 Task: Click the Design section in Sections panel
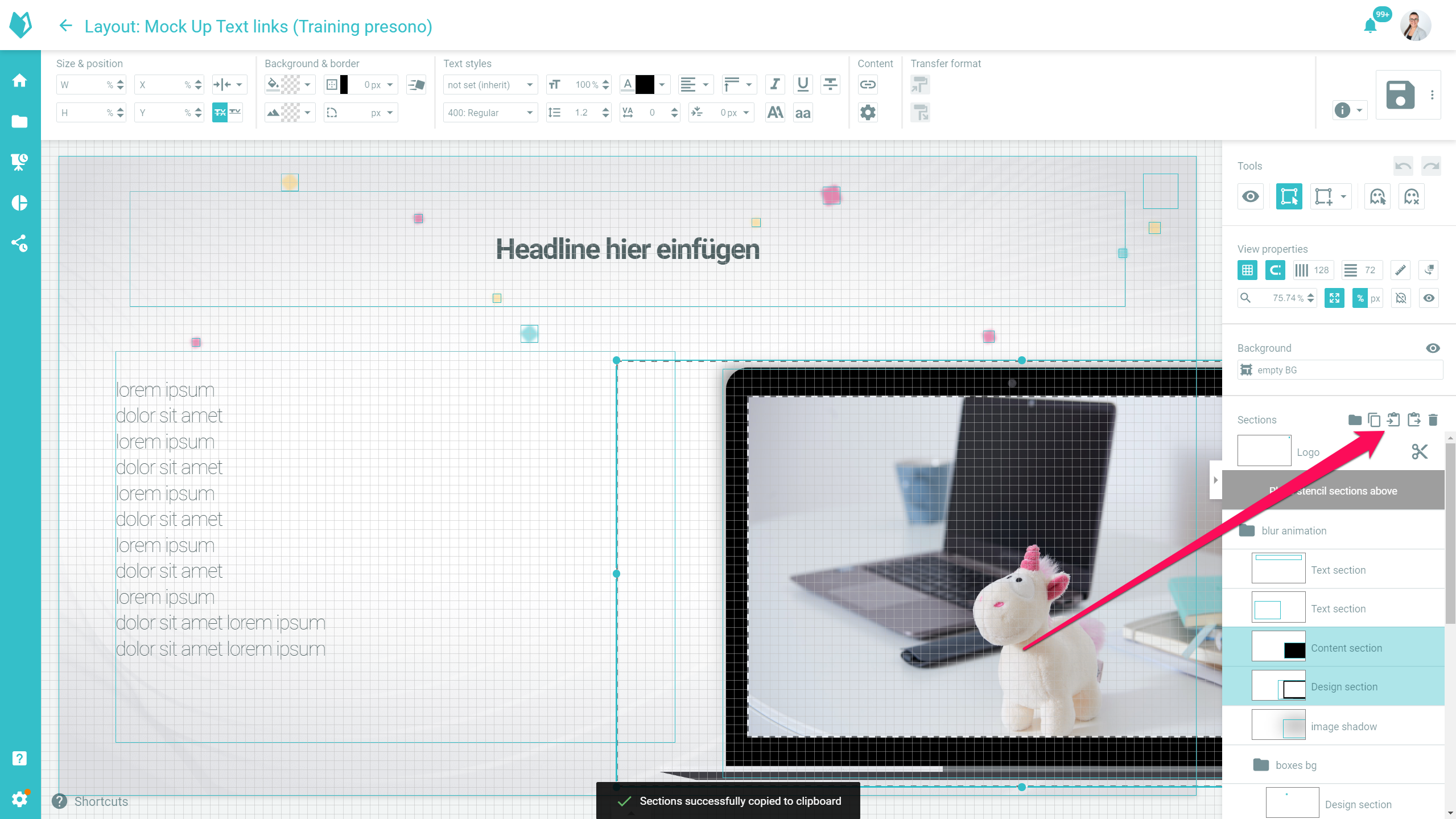click(1343, 687)
